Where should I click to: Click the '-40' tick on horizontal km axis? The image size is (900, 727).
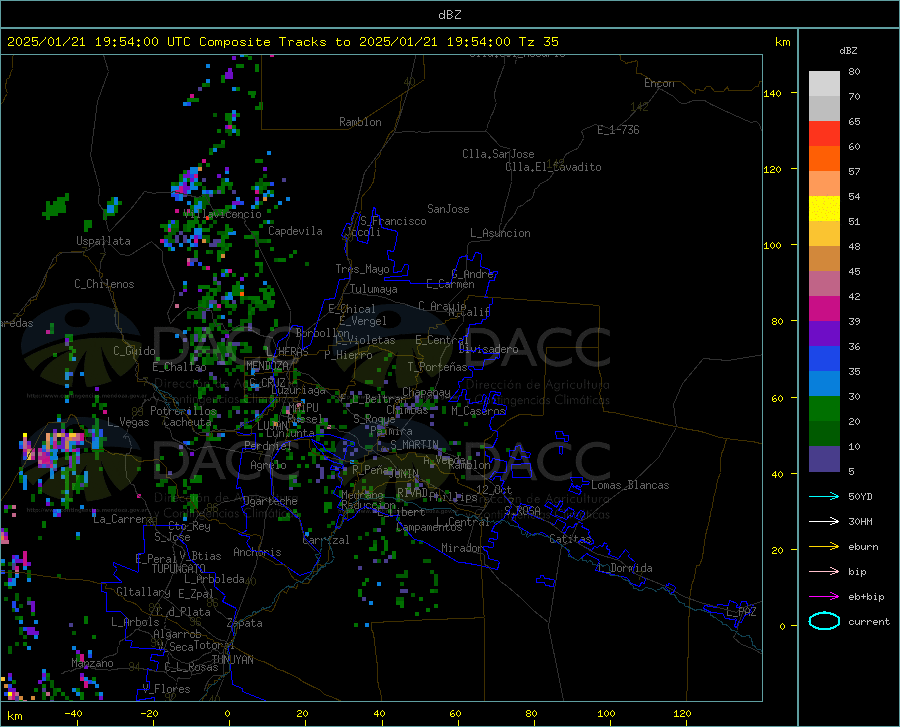(73, 713)
